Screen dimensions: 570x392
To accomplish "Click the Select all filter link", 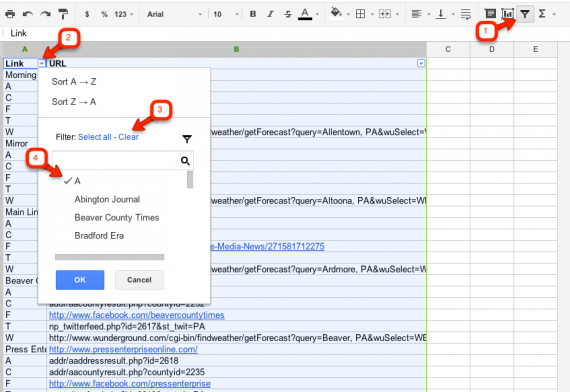I will pos(95,137).
